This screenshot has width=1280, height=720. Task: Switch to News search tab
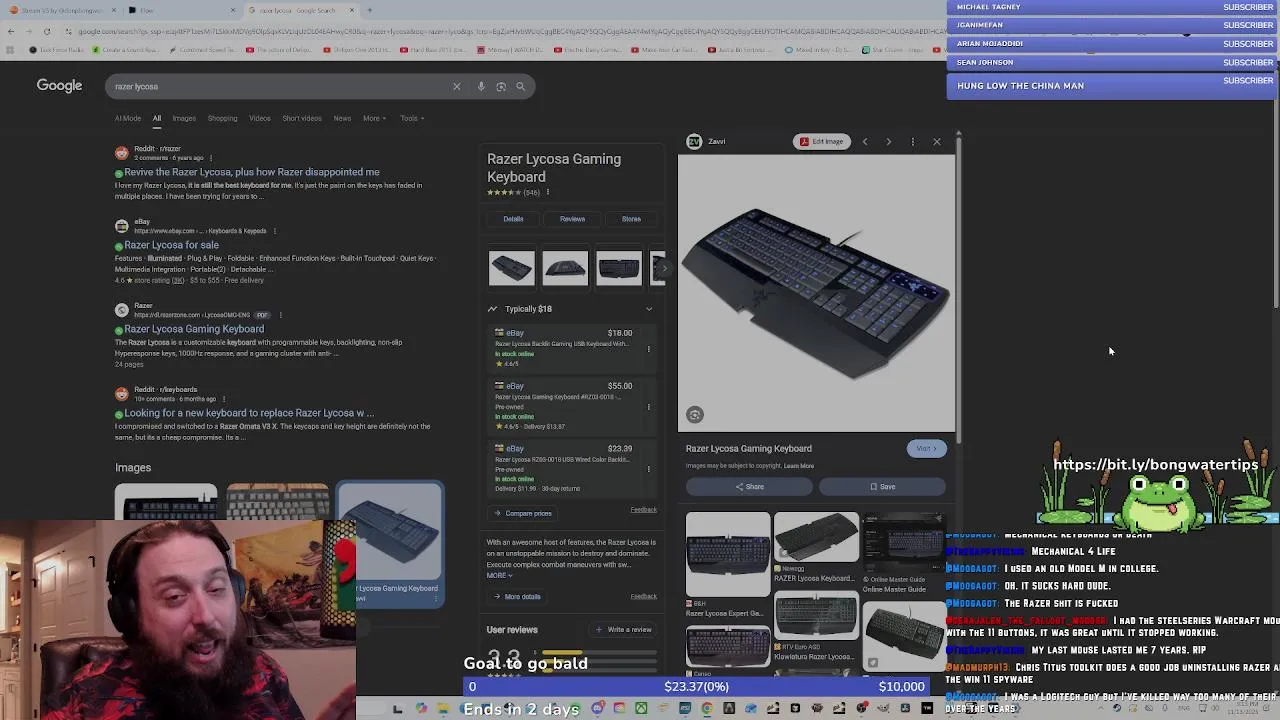pyautogui.click(x=342, y=118)
